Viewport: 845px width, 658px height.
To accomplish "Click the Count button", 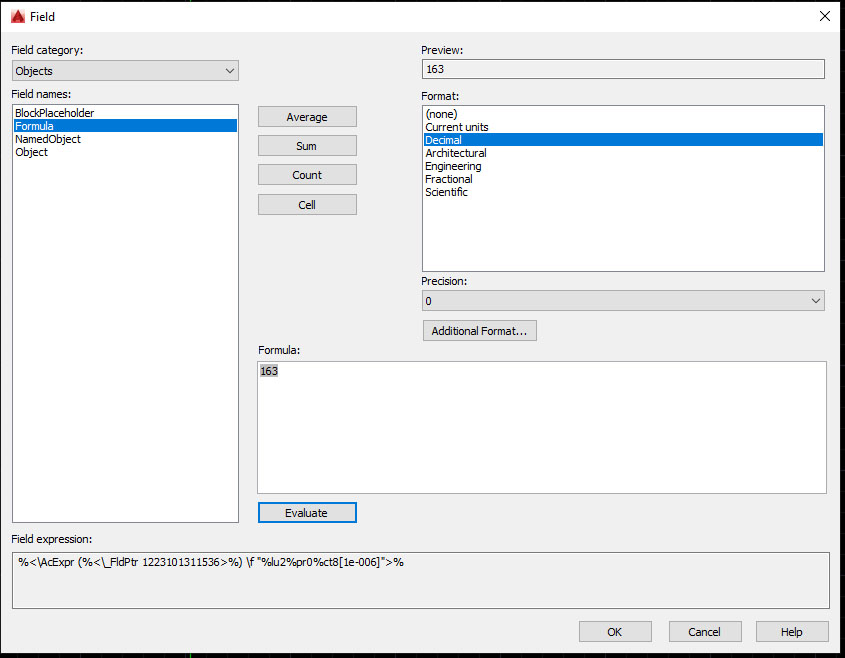I will tap(307, 174).
